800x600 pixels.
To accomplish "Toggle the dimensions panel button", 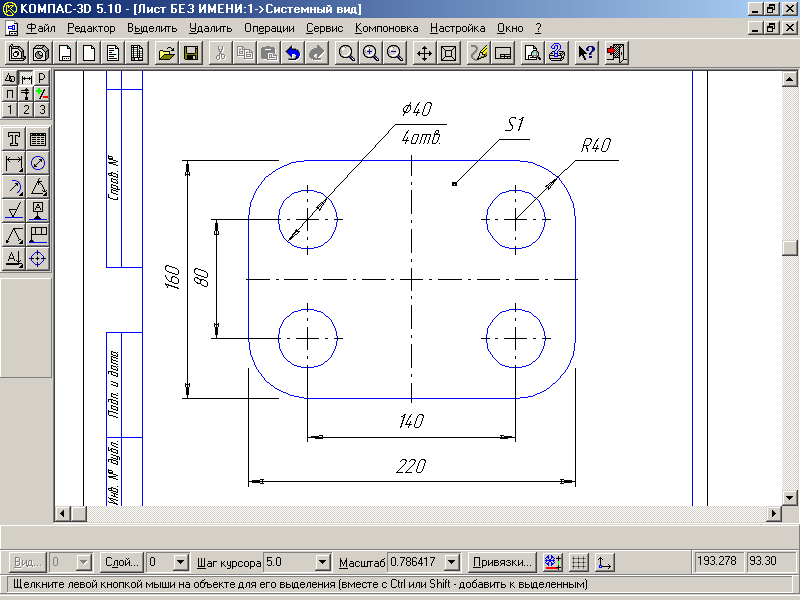I will (26, 78).
